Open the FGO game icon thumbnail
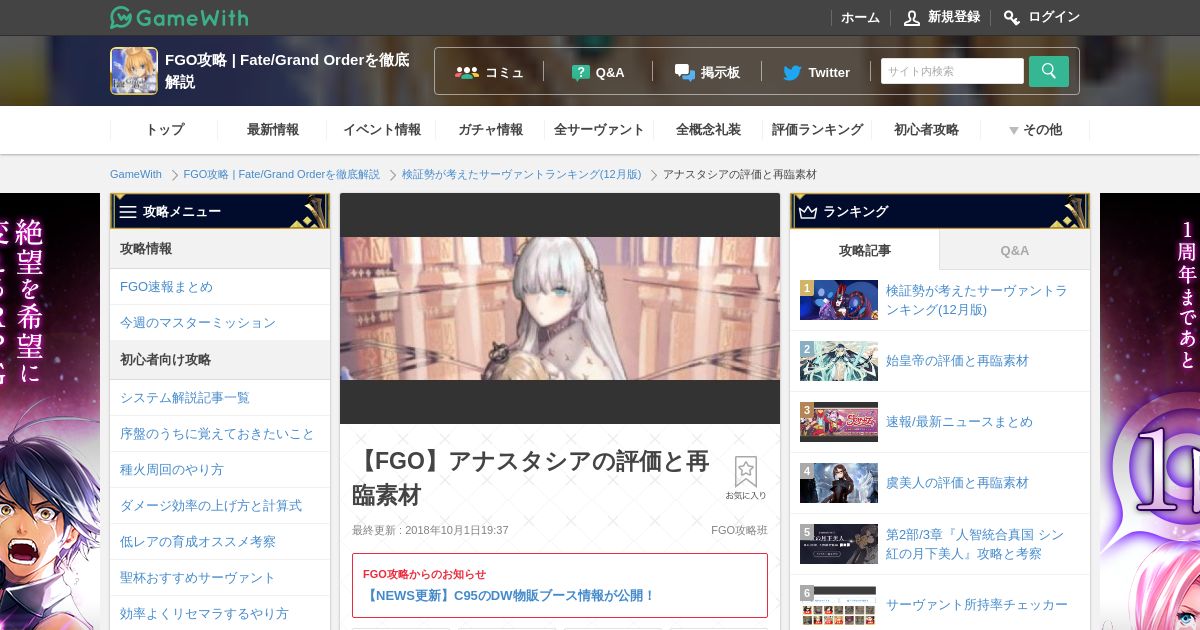 click(x=134, y=71)
